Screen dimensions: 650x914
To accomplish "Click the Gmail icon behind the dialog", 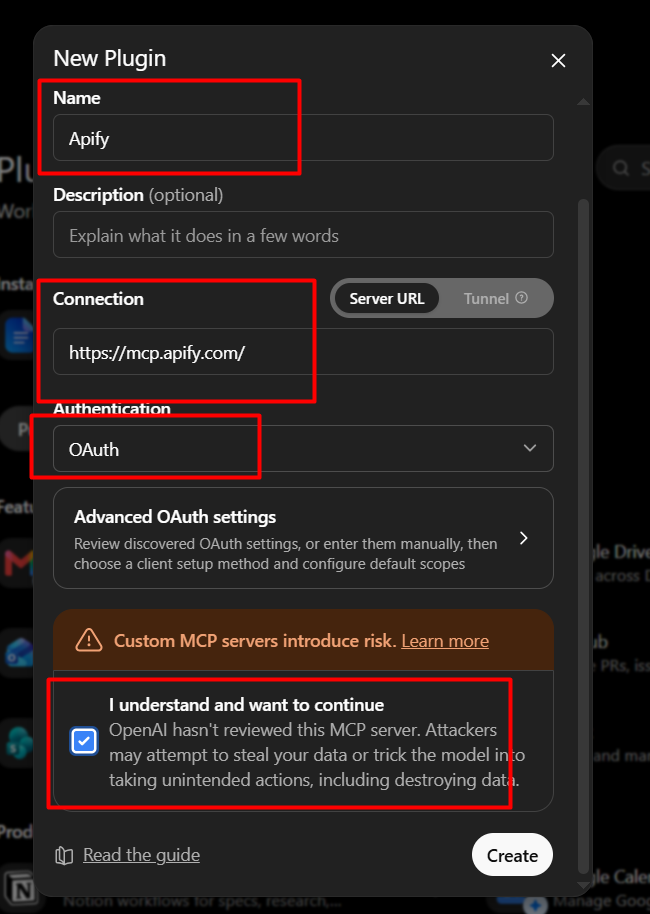I will (19, 563).
